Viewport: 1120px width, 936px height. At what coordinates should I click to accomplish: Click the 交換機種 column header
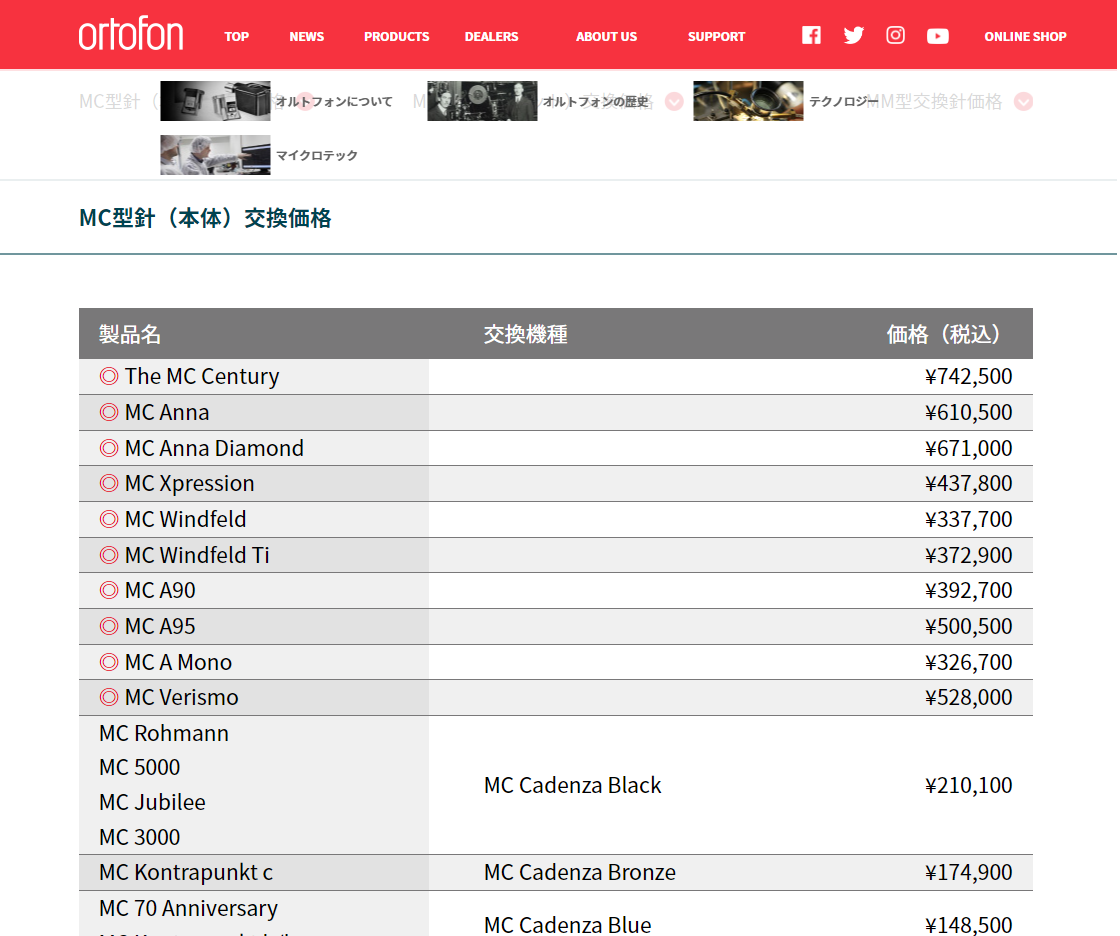pyautogui.click(x=525, y=334)
